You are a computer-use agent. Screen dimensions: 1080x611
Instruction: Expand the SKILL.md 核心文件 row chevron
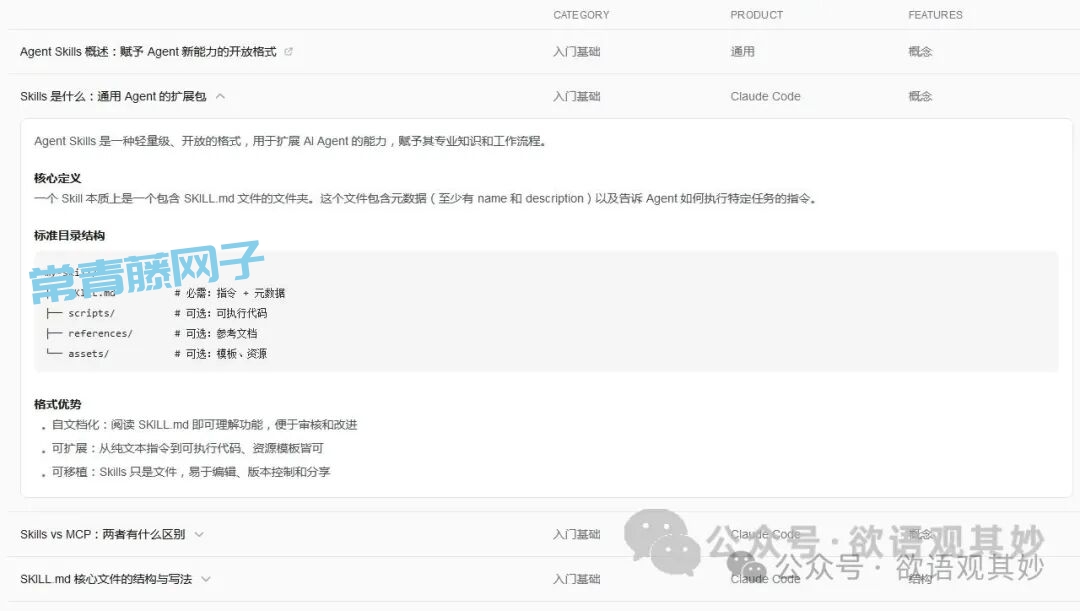(204, 579)
